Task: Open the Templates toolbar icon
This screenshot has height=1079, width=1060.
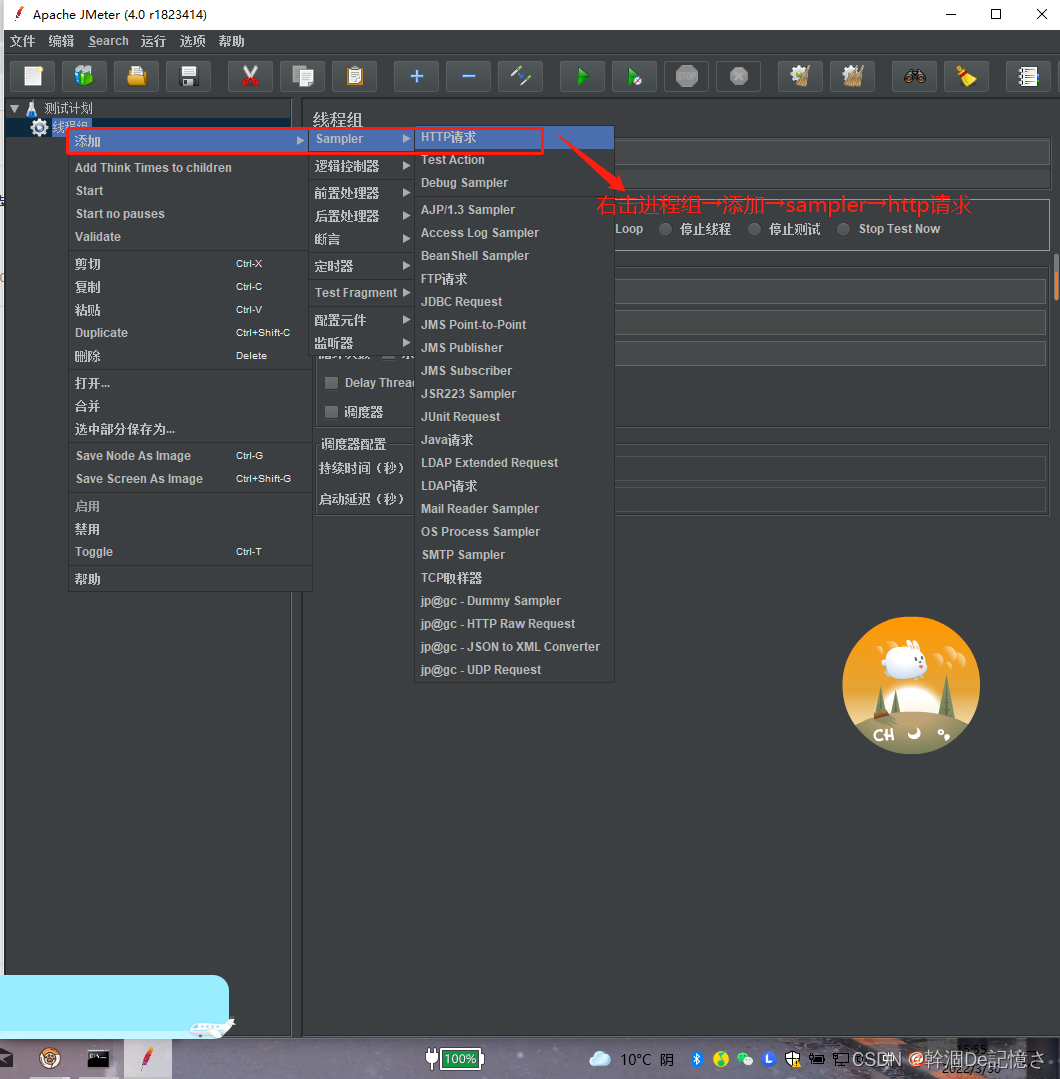Action: click(84, 76)
